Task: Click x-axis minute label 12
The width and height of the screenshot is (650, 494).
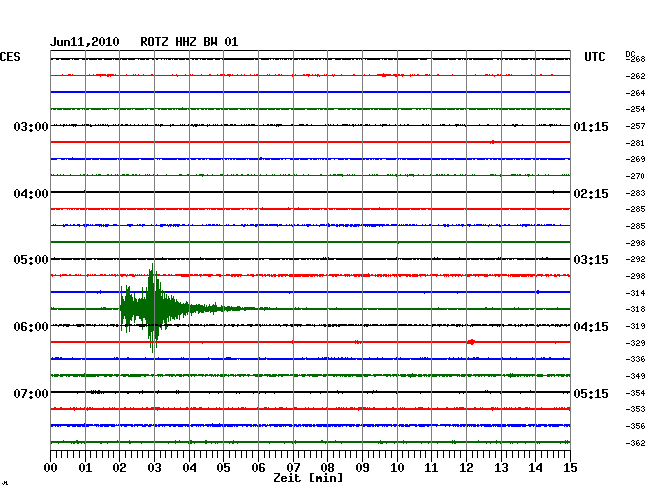Action: [x=466, y=468]
